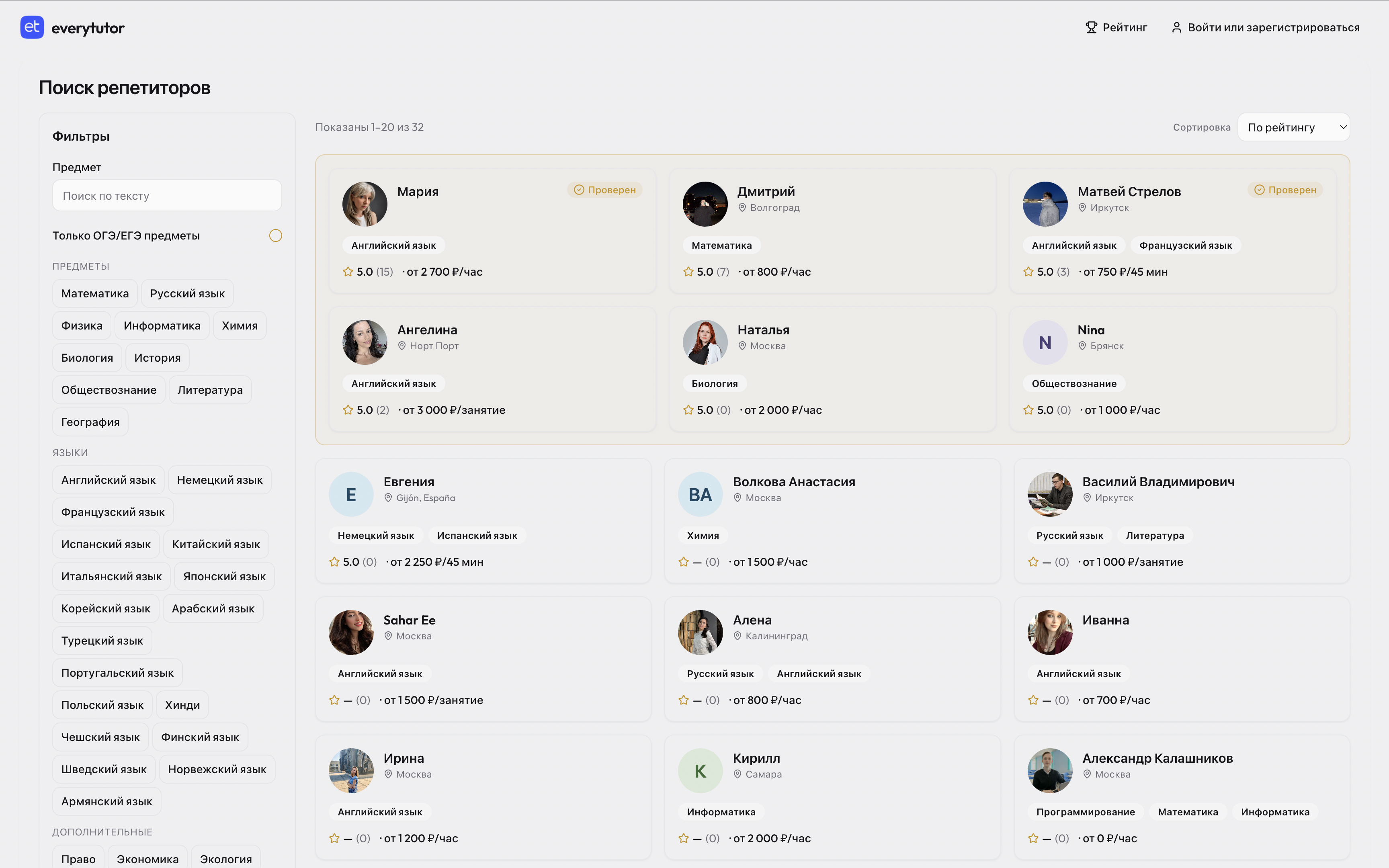This screenshot has height=868, width=1389.
Task: Open the Рейтинг page link
Action: (1117, 28)
